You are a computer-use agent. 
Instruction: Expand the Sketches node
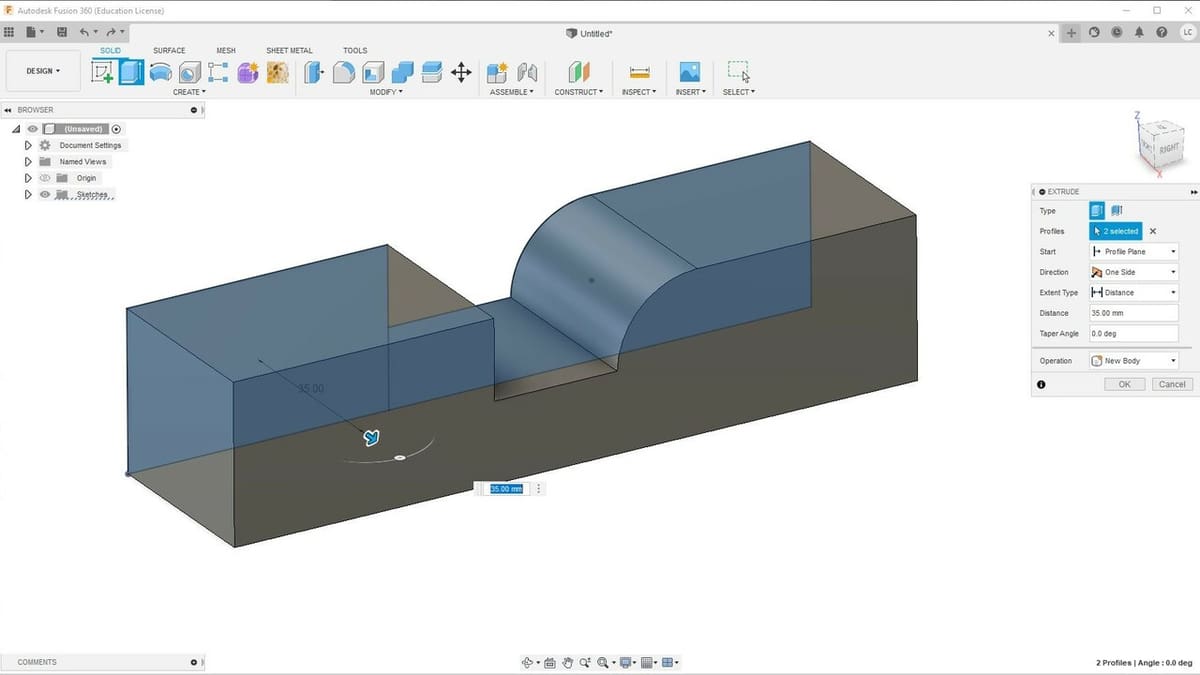point(28,194)
